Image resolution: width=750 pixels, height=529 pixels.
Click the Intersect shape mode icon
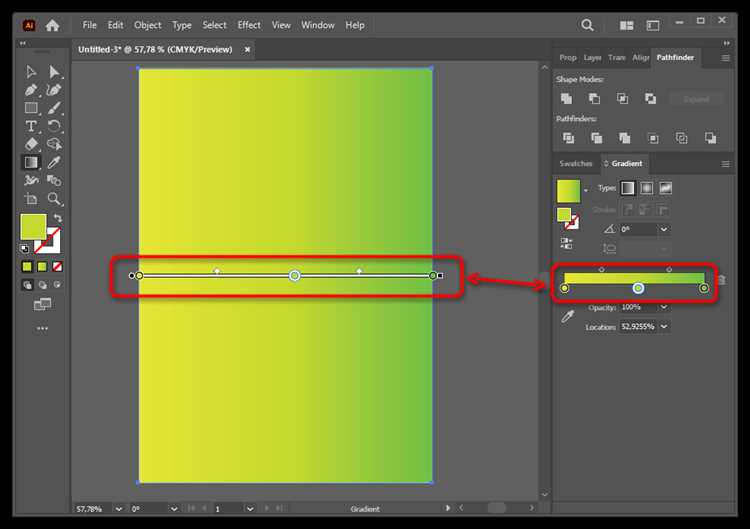click(x=623, y=99)
